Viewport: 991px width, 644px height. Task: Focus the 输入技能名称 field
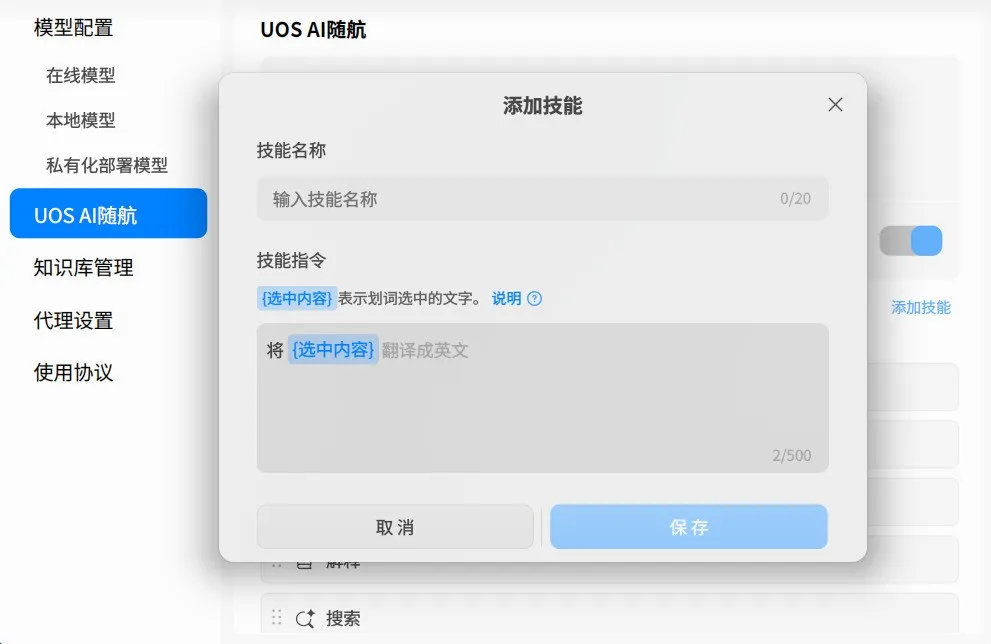[543, 198]
